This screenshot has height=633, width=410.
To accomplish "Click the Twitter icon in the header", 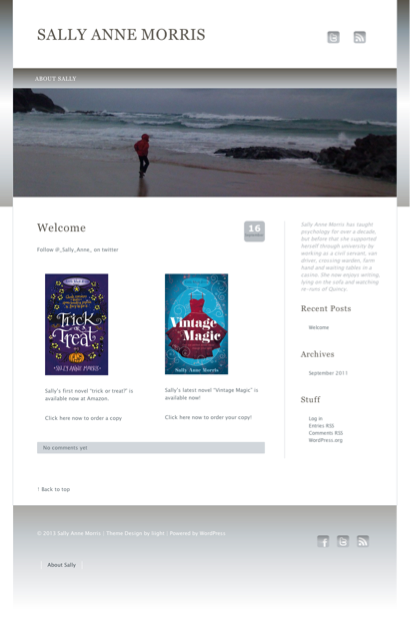I will click(333, 37).
